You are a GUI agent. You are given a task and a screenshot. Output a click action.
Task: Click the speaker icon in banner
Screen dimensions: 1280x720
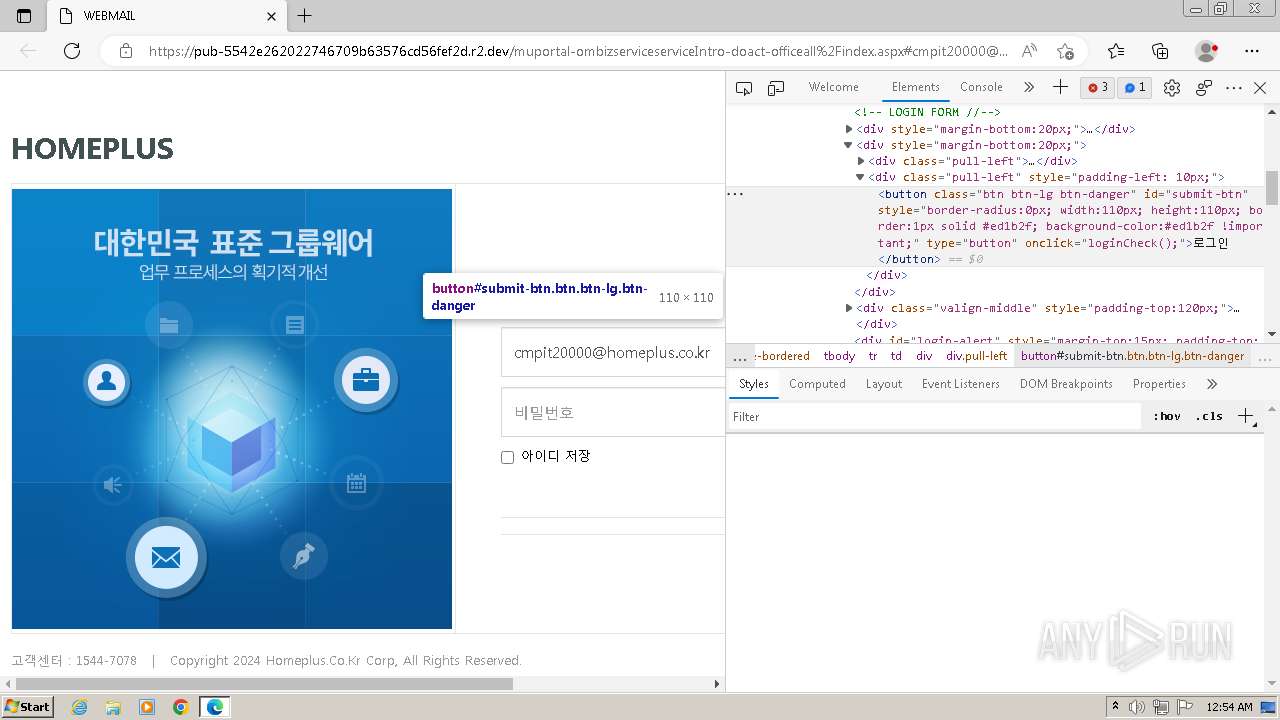[x=113, y=485]
